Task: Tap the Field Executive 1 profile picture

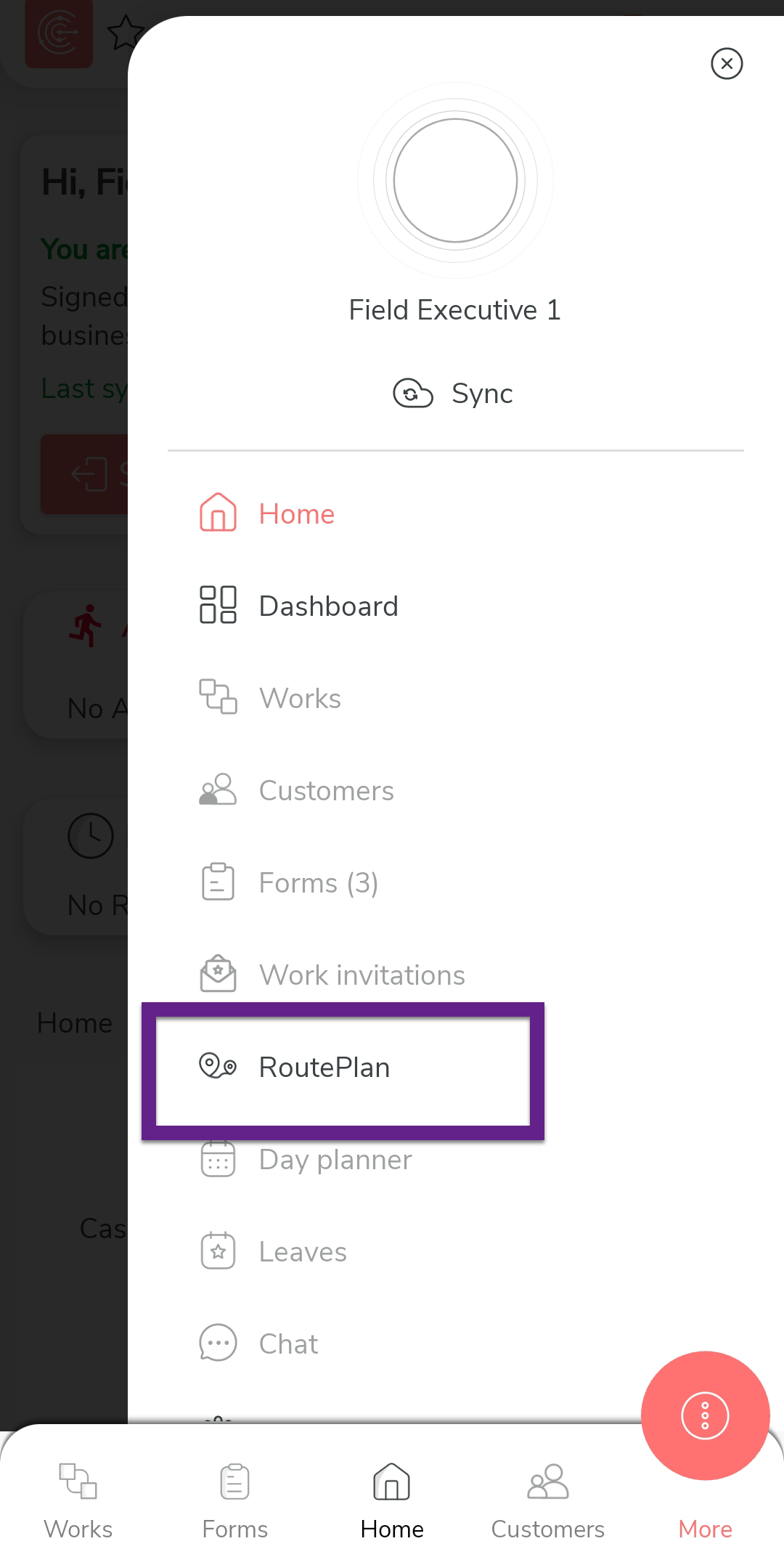Action: tap(455, 181)
